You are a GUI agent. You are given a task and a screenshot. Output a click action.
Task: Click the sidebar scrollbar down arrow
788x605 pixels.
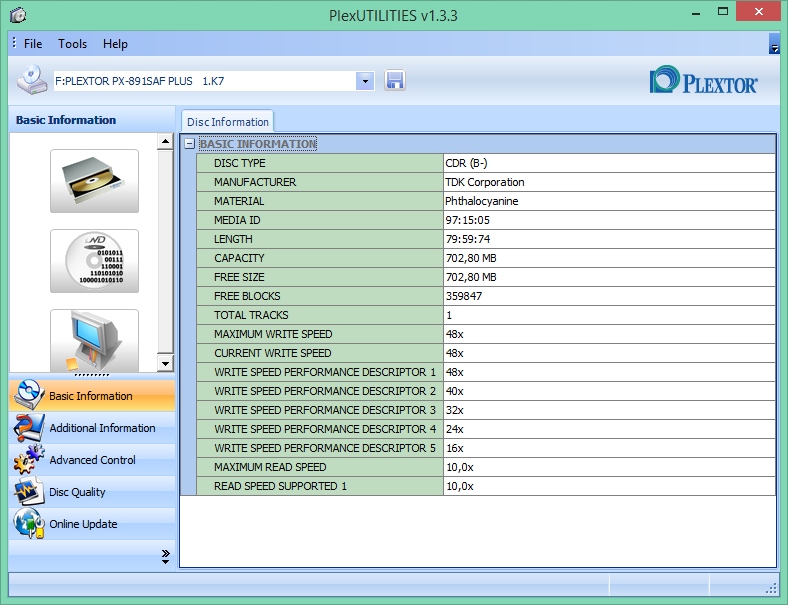(165, 364)
